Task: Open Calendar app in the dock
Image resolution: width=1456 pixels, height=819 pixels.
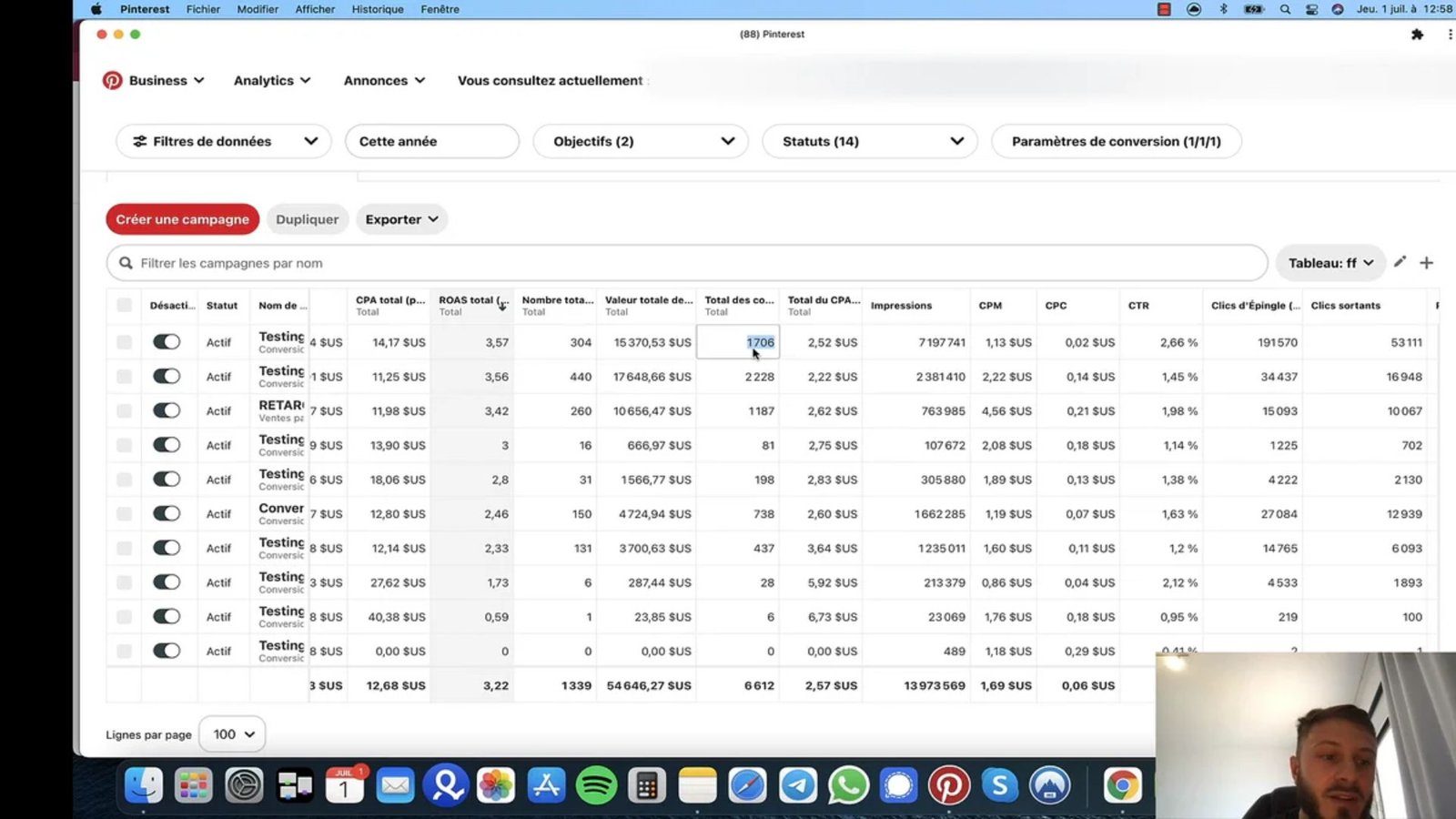Action: pyautogui.click(x=344, y=785)
